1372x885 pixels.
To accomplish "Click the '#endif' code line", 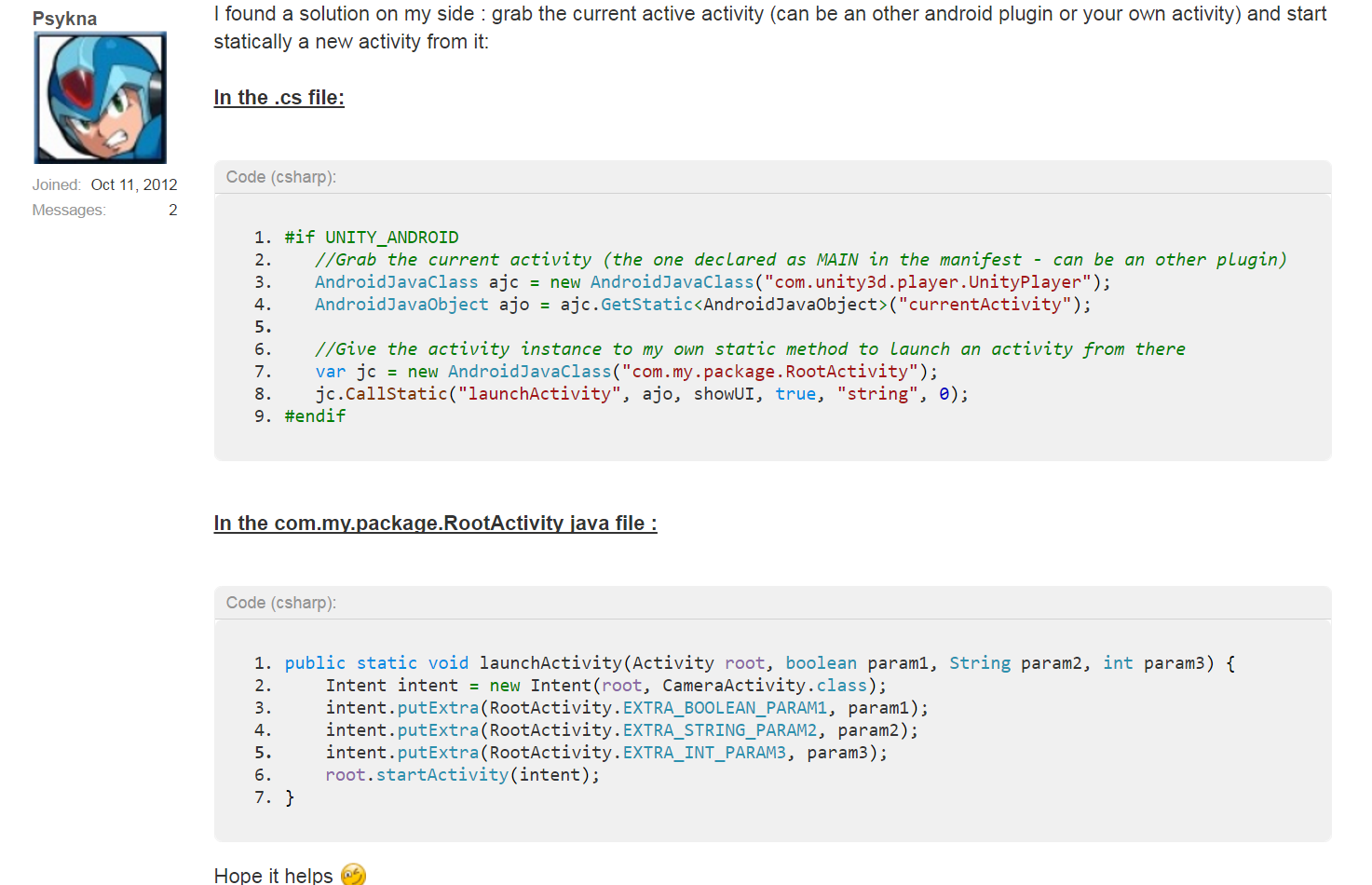I will 315,416.
